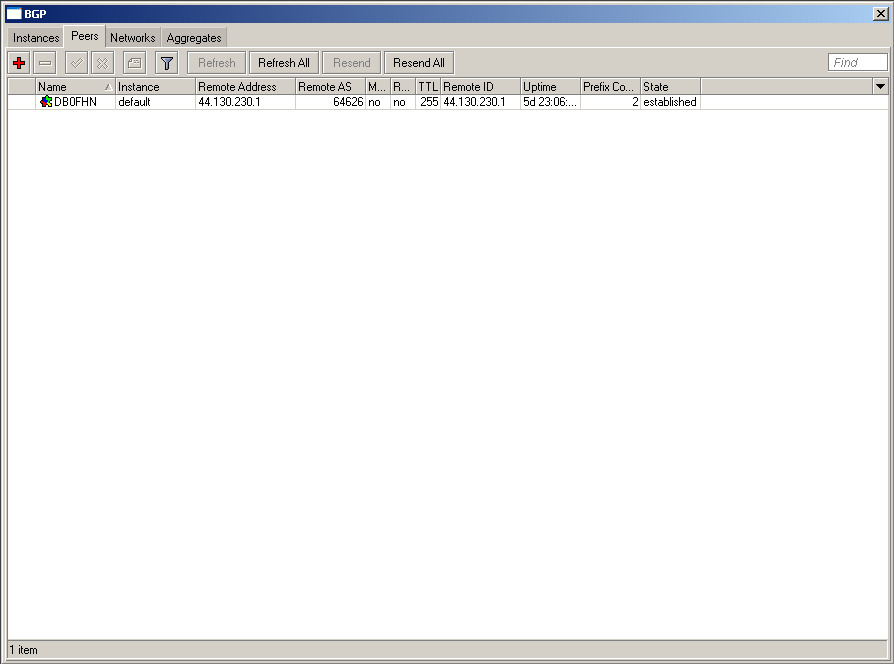Click the BGP window title icon

pyautogui.click(x=14, y=13)
